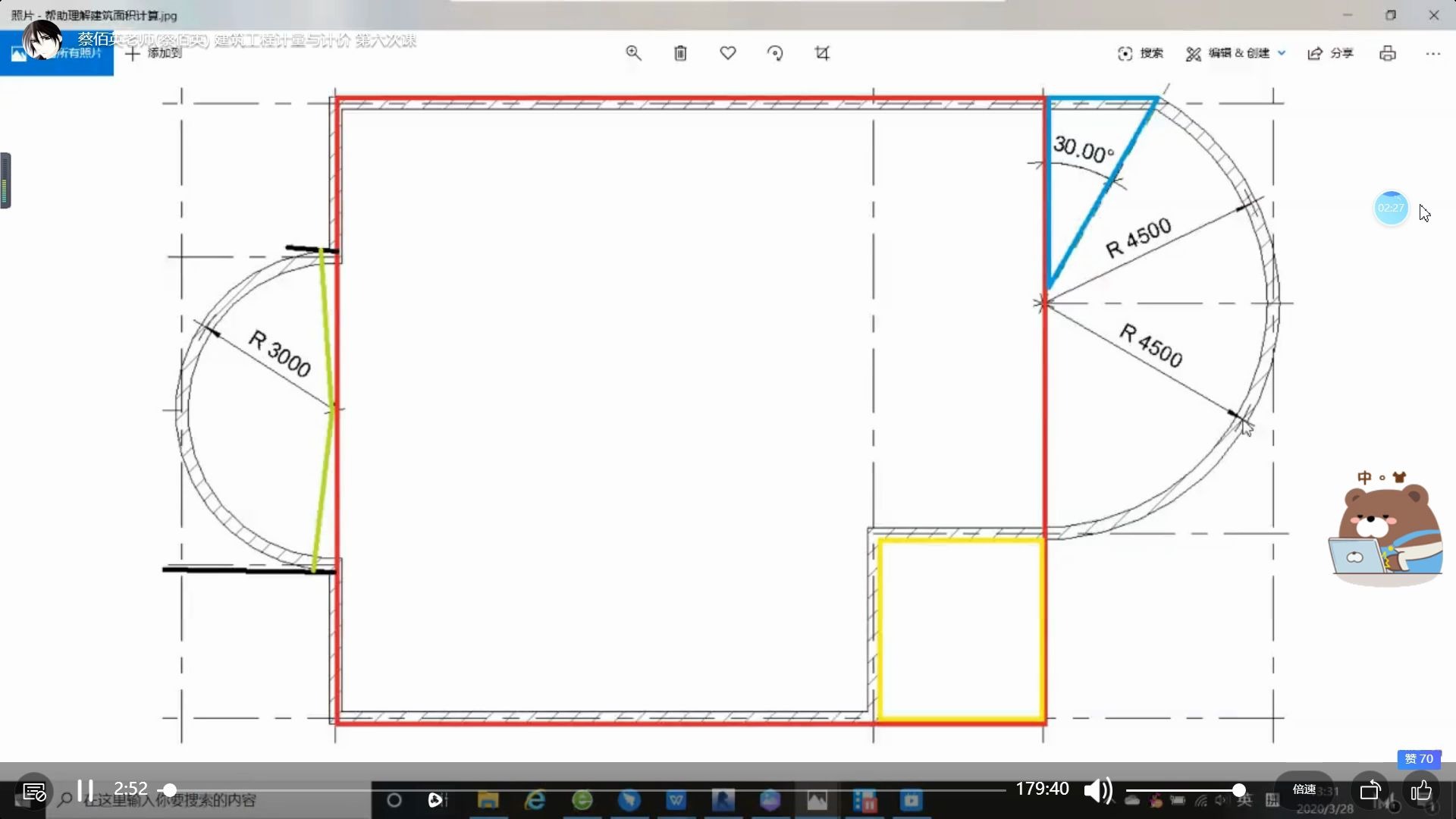Mute the video volume speaker
Viewport: 1456px width, 819px height.
(x=1097, y=791)
